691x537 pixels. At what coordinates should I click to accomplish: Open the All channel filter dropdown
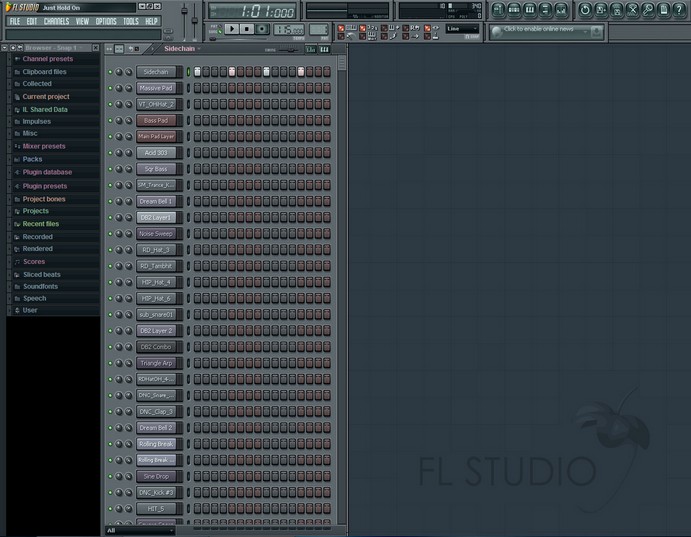click(x=125, y=530)
